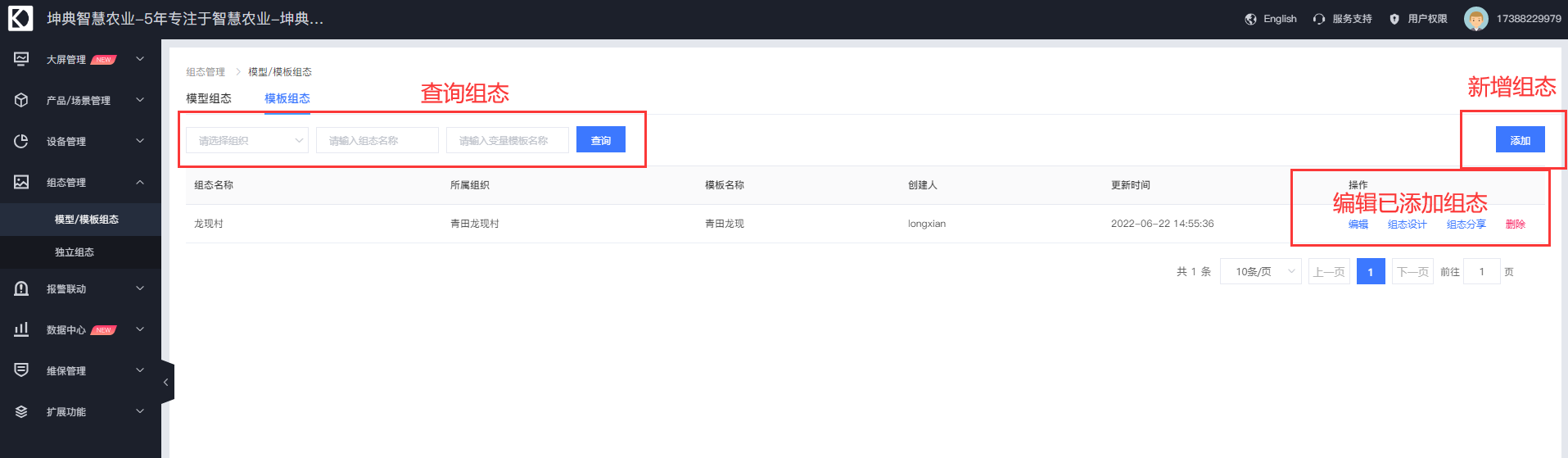The width and height of the screenshot is (1568, 458).
Task: Open the 10条/页 page size dropdown
Action: coord(1261,271)
